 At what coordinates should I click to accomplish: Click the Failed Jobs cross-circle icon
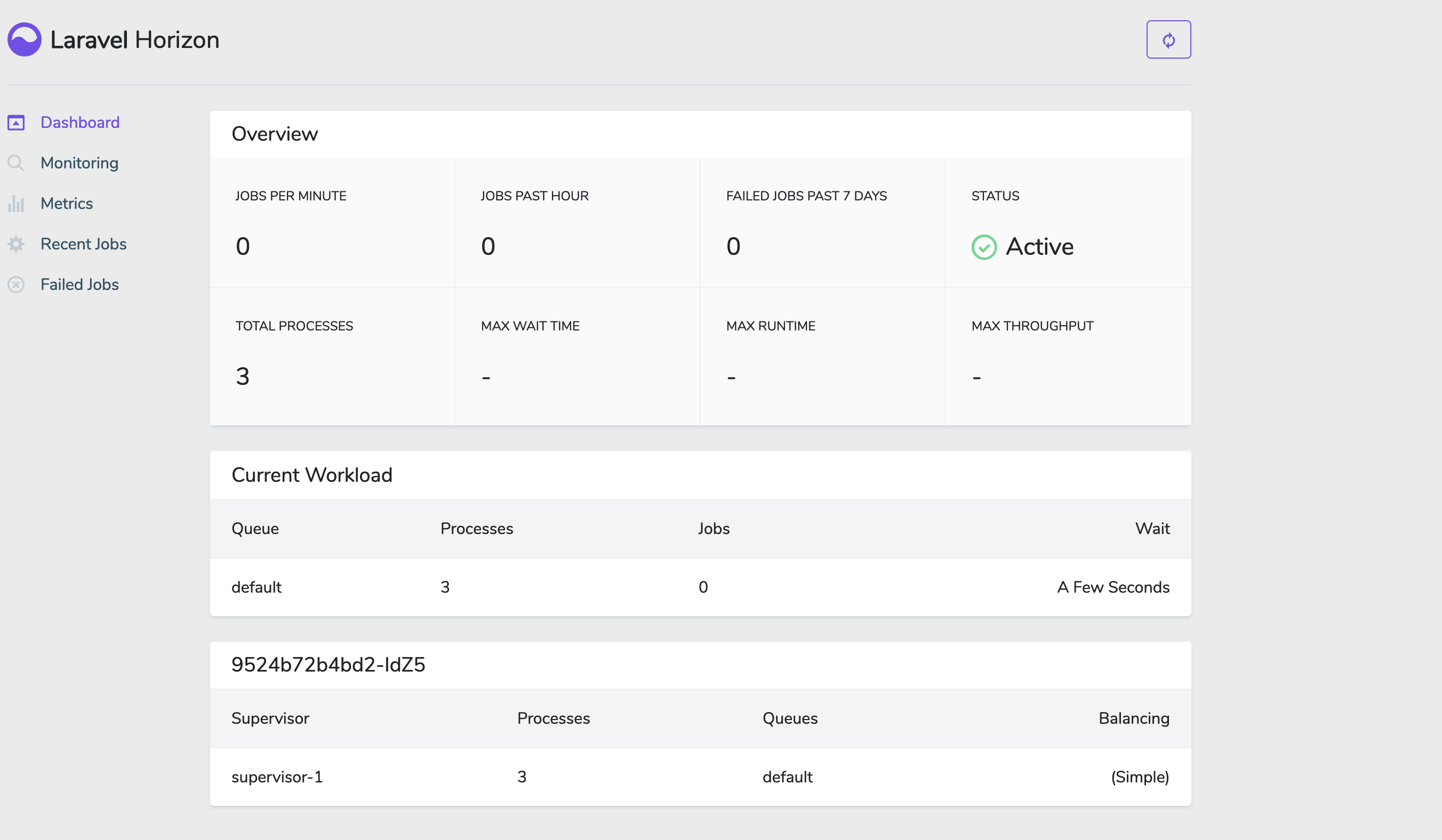(16, 285)
